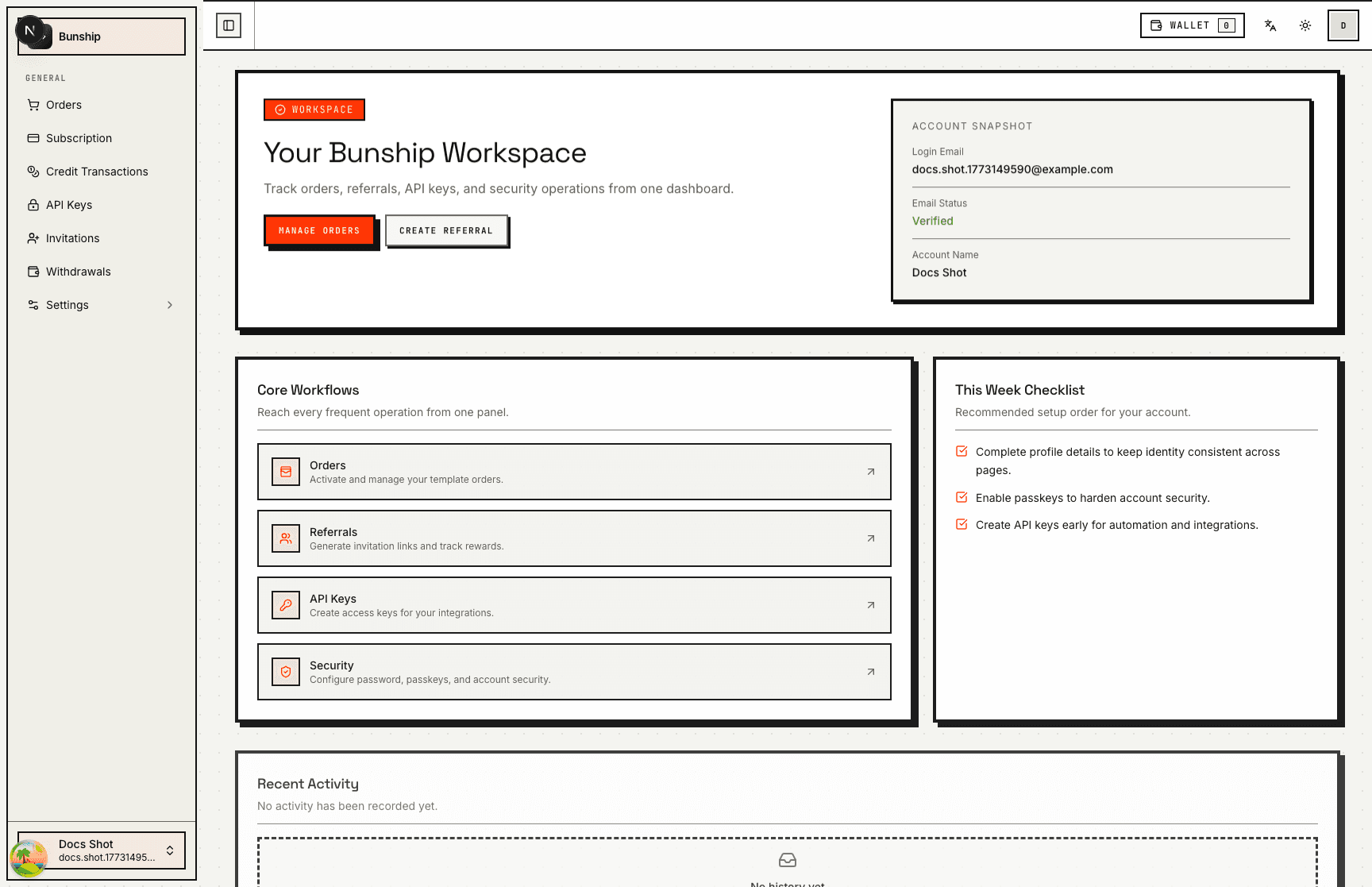The image size is (1372, 887).
Task: Click the Referrals people icon
Action: click(285, 538)
